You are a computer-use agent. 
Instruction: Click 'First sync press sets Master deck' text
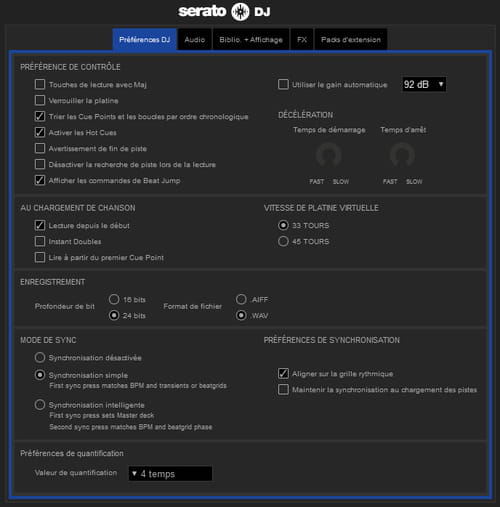(102, 416)
